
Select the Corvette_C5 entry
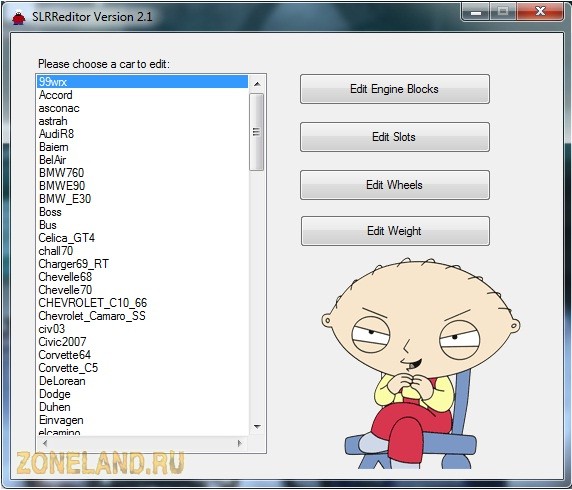(x=142, y=368)
